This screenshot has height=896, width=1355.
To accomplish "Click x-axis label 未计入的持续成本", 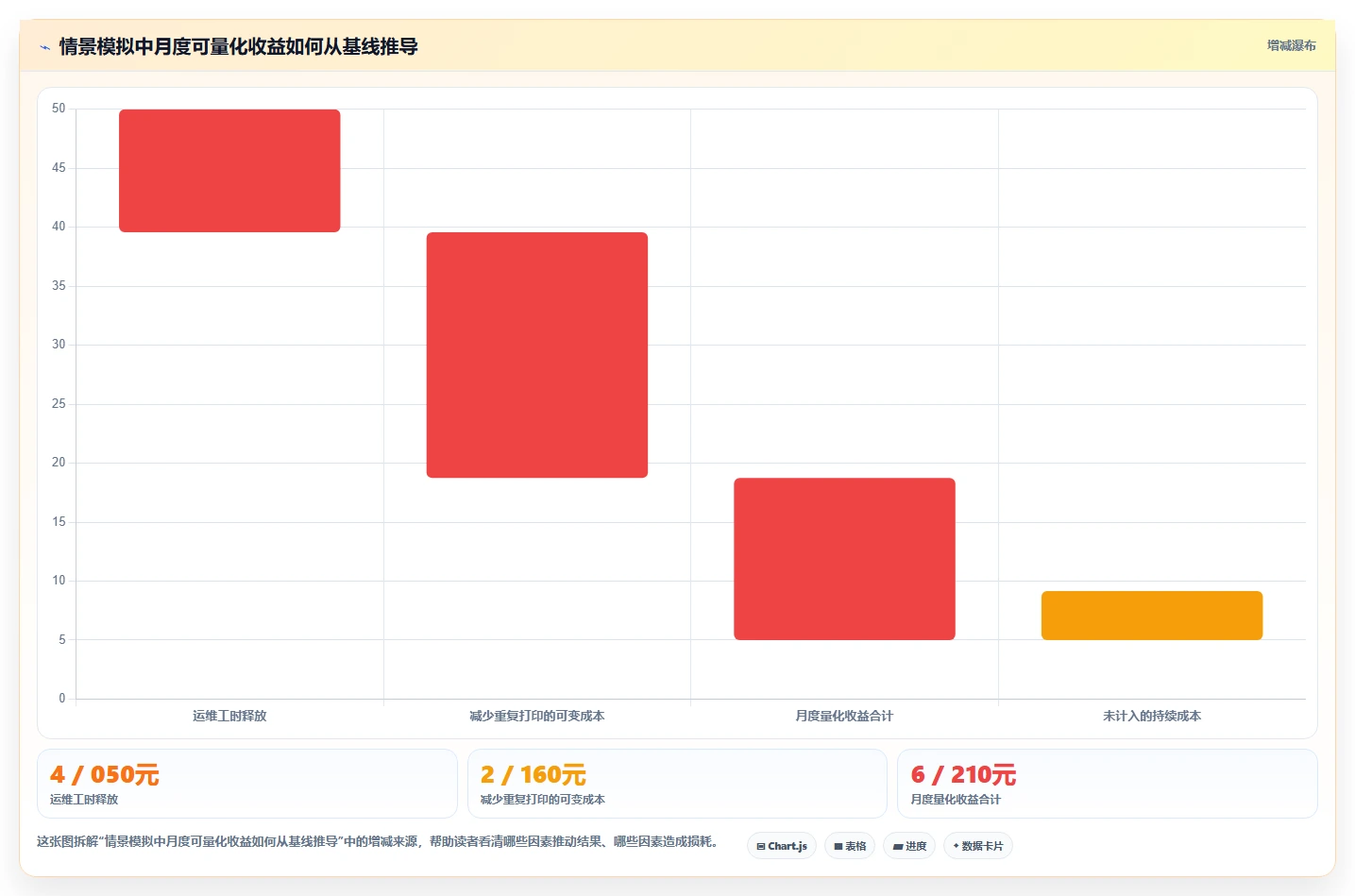I will 1152,716.
